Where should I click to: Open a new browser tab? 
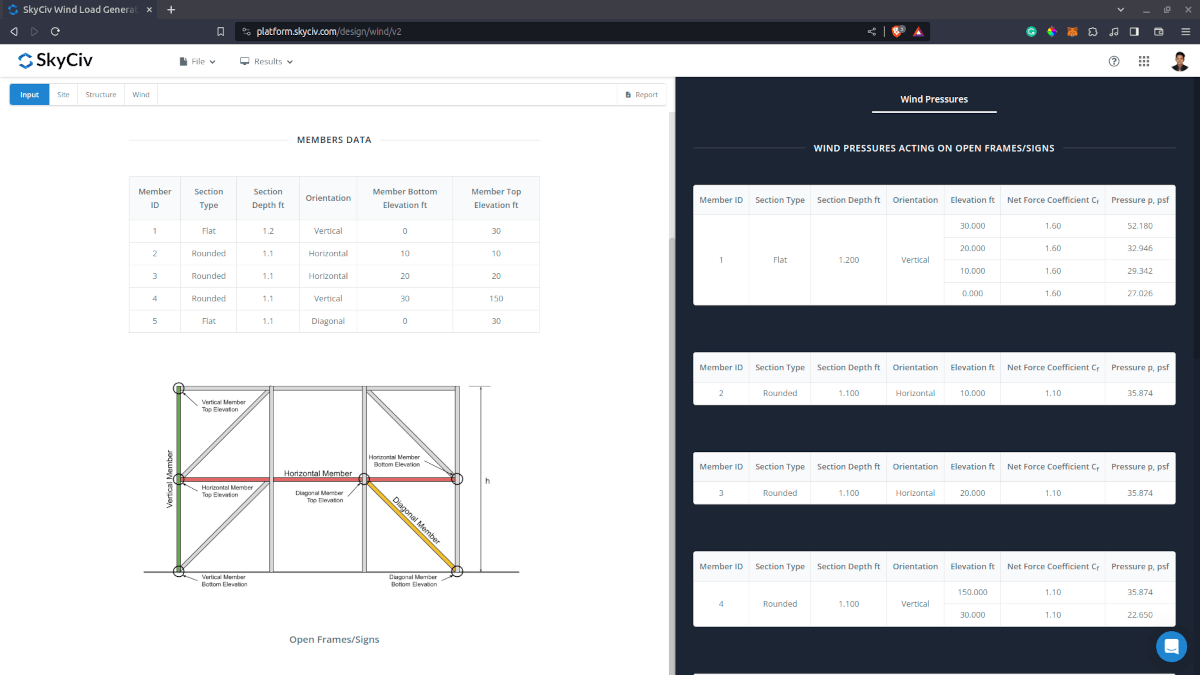pos(171,9)
